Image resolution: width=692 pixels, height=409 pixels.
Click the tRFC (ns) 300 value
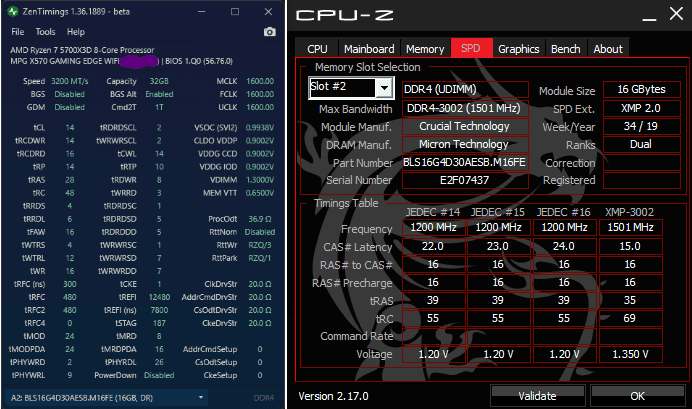[70, 284]
